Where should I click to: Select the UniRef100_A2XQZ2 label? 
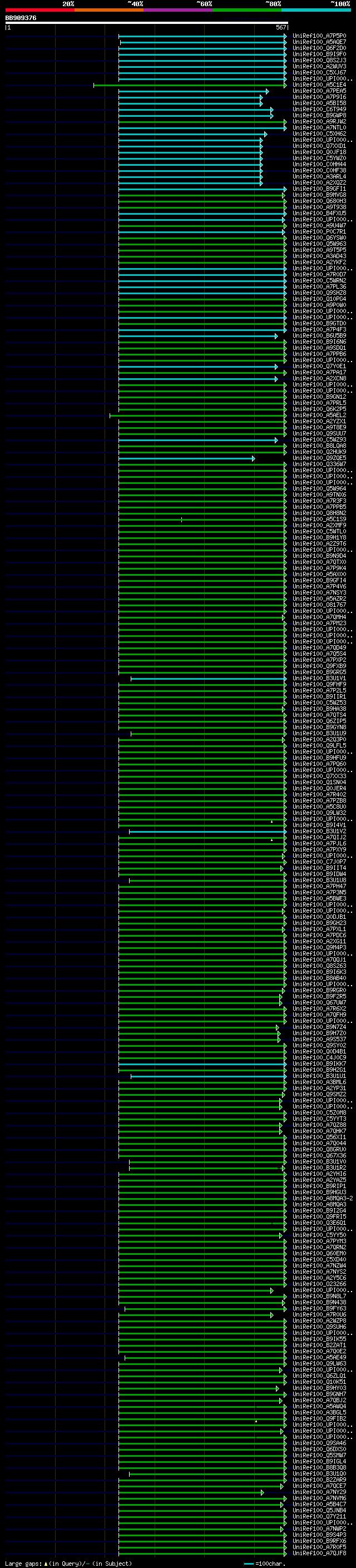tap(319, 183)
